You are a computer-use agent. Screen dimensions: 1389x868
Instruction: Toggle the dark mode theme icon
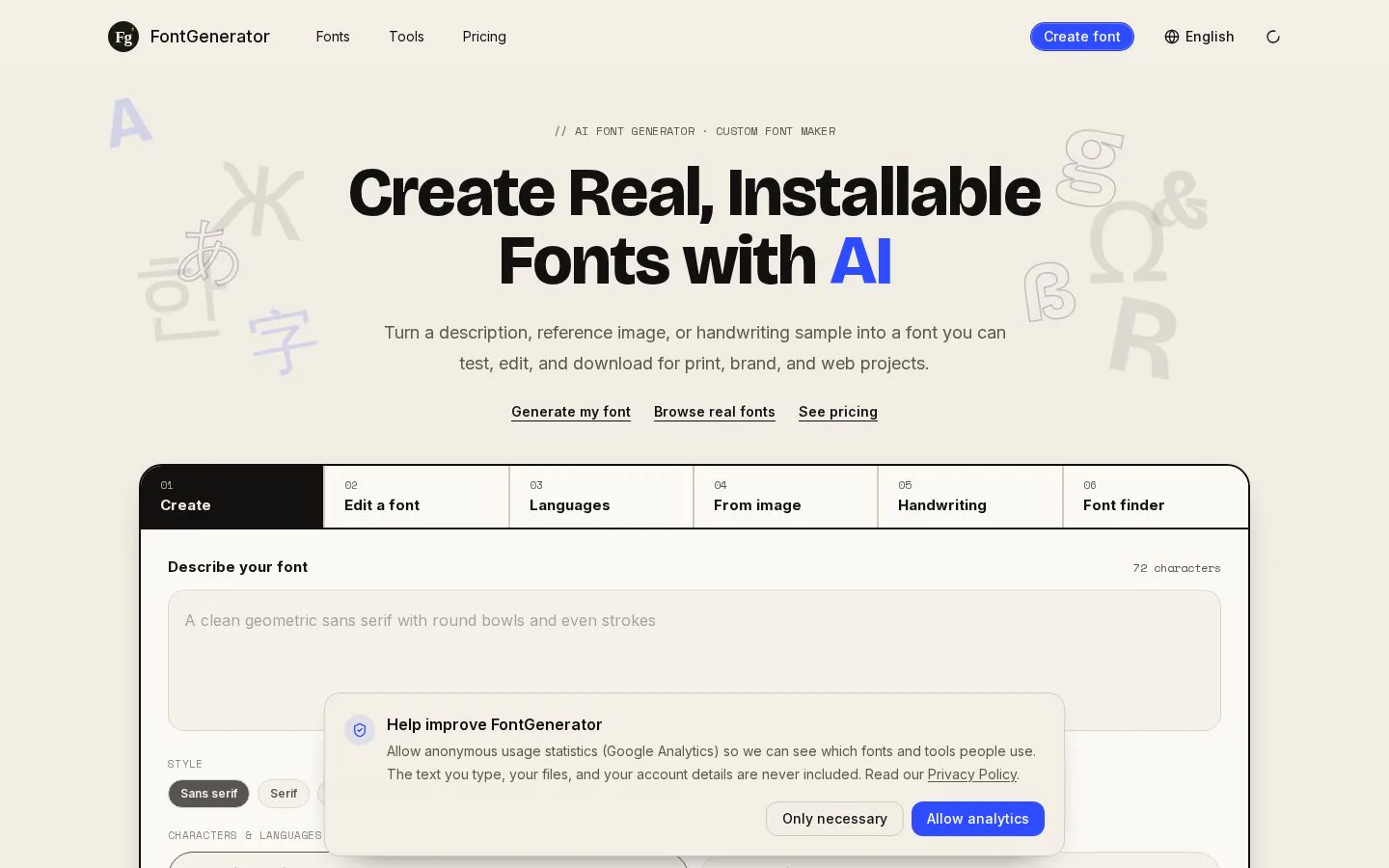point(1273,37)
